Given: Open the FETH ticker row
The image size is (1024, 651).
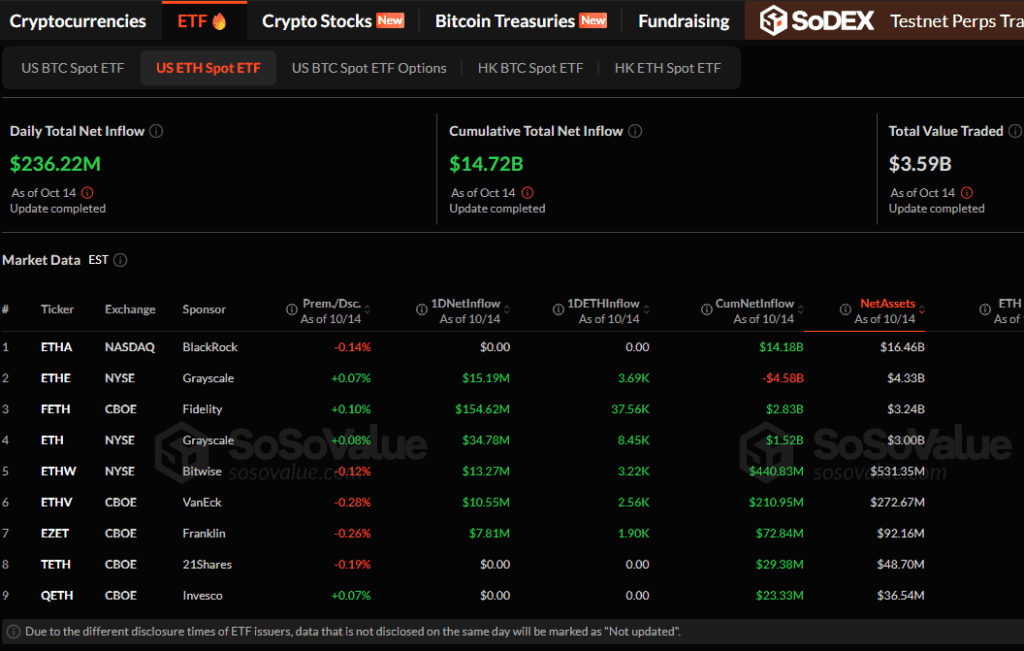Looking at the screenshot, I should click(x=55, y=409).
